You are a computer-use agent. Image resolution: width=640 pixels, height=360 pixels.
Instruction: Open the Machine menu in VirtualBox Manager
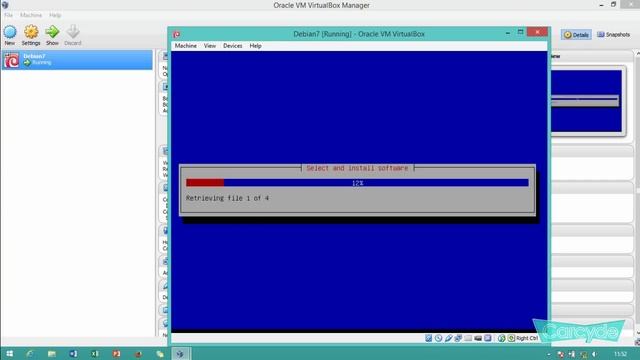(31, 15)
